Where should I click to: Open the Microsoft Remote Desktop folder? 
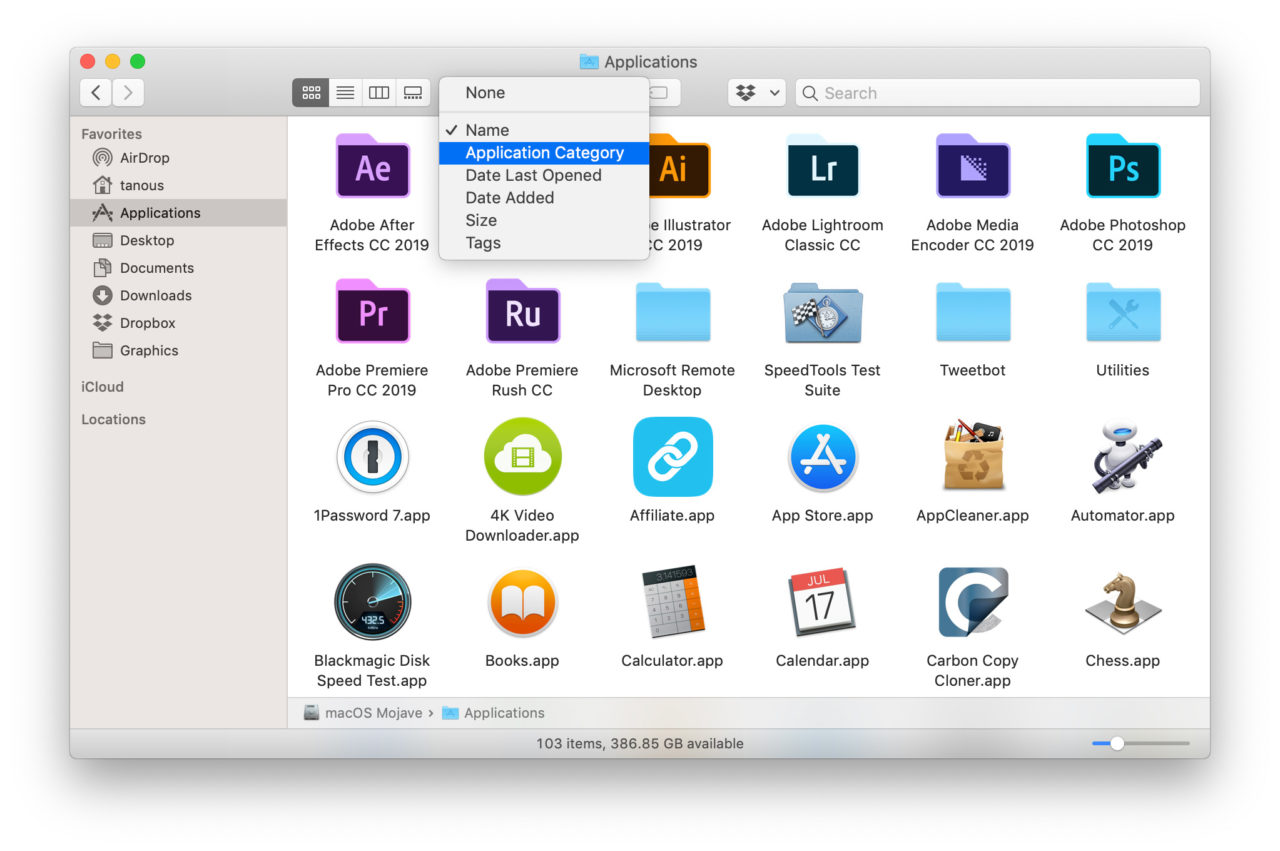pyautogui.click(x=672, y=312)
